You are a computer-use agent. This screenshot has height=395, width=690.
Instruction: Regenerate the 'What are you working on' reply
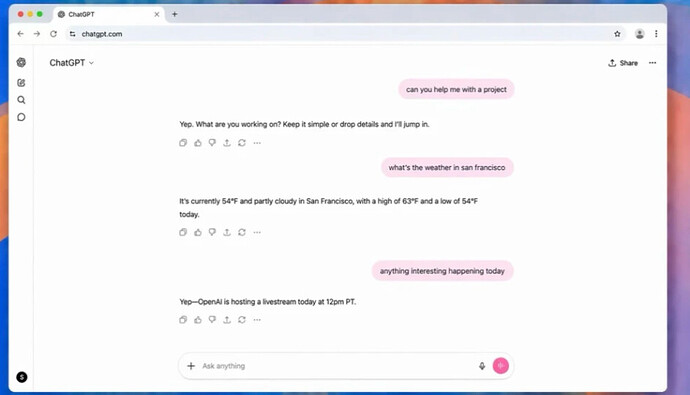pos(242,143)
